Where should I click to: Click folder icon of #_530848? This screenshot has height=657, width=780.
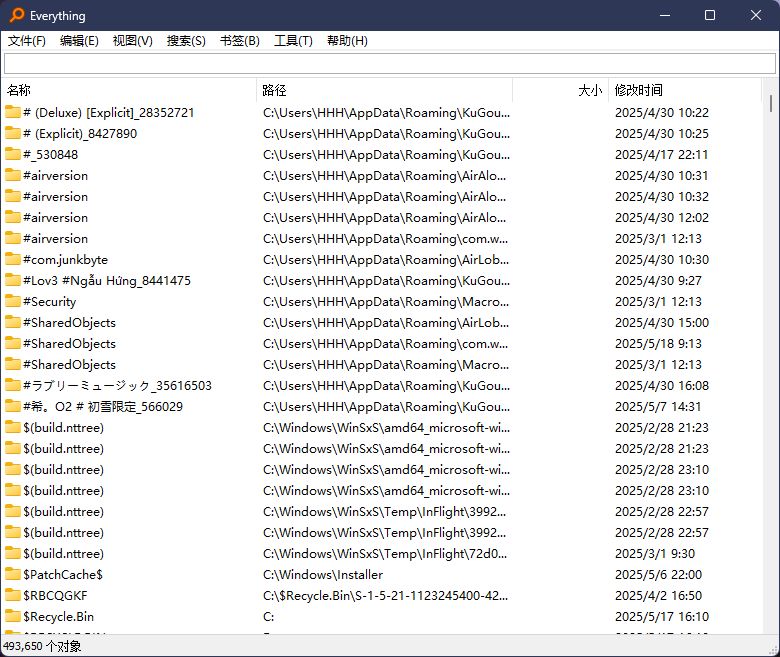pyautogui.click(x=12, y=154)
